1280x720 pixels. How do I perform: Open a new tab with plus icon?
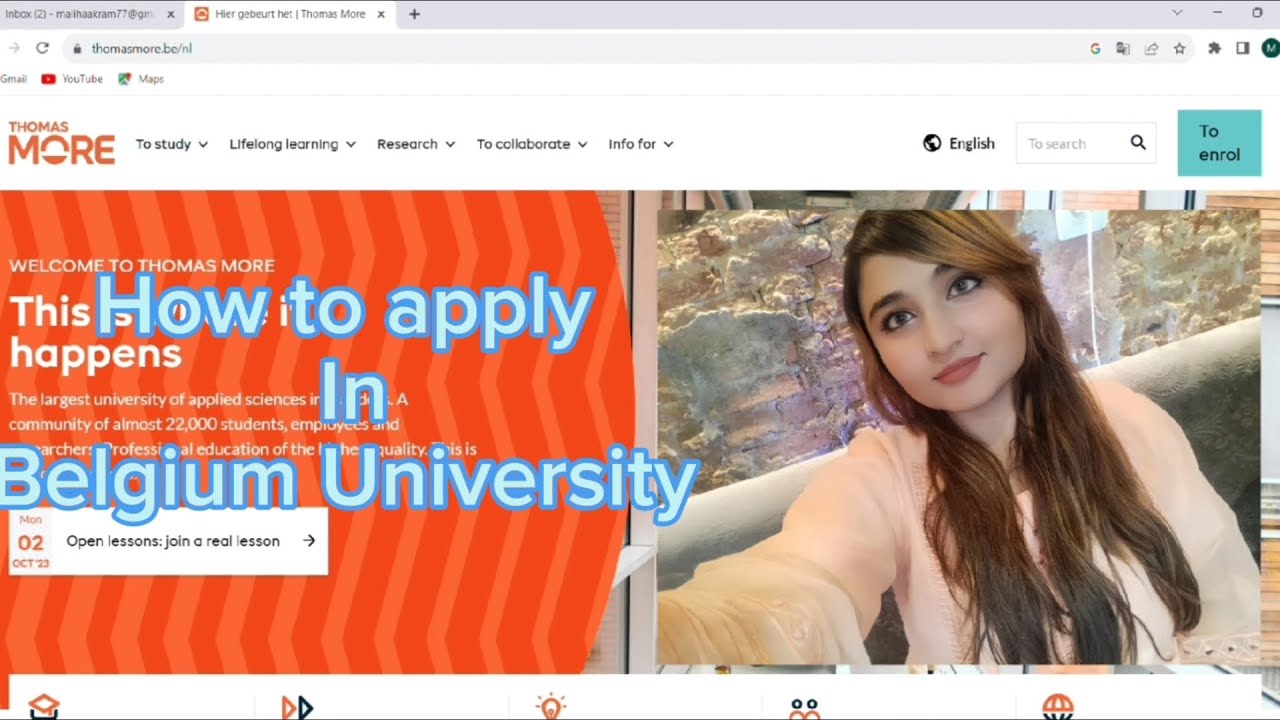point(414,14)
